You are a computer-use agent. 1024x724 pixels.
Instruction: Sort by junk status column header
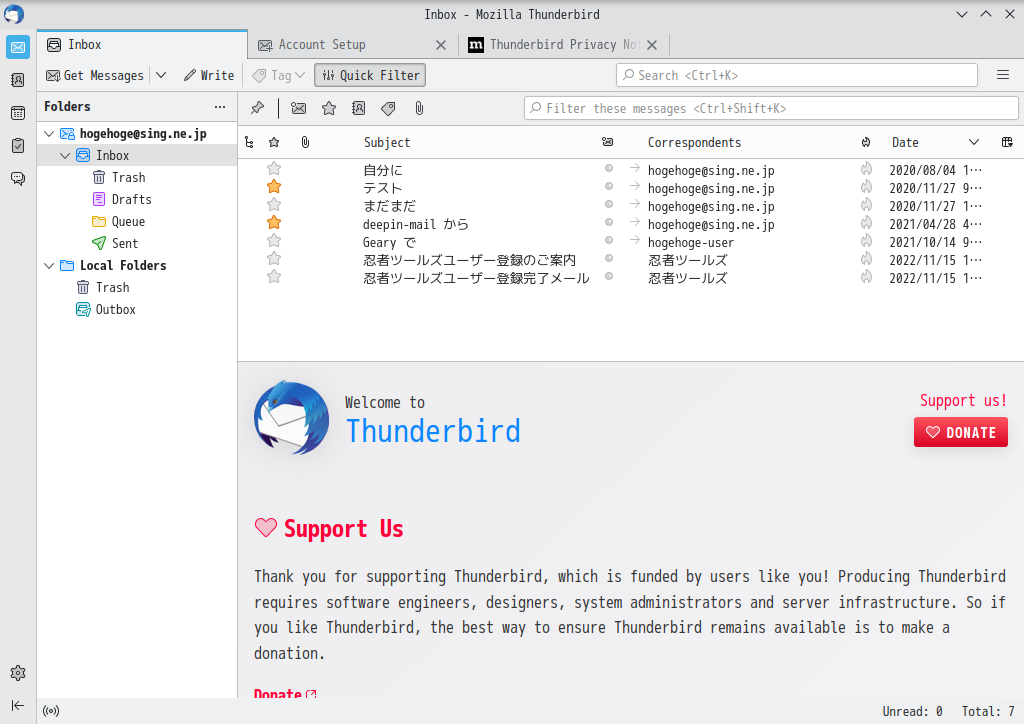(866, 142)
